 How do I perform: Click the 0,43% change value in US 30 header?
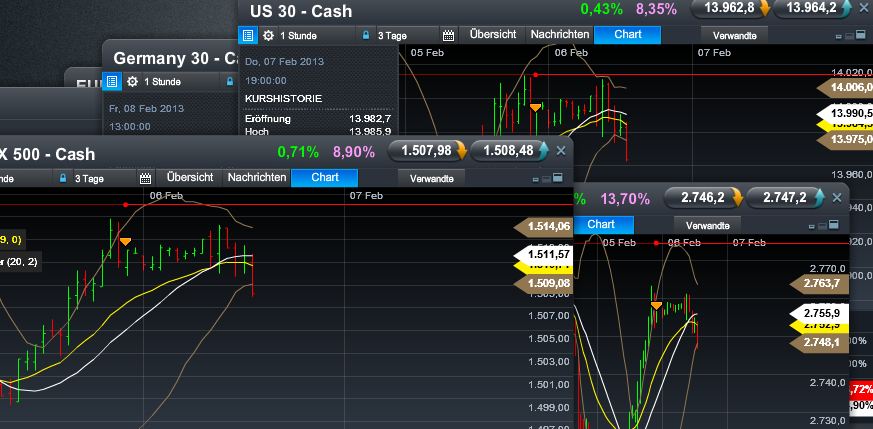pyautogui.click(x=601, y=9)
